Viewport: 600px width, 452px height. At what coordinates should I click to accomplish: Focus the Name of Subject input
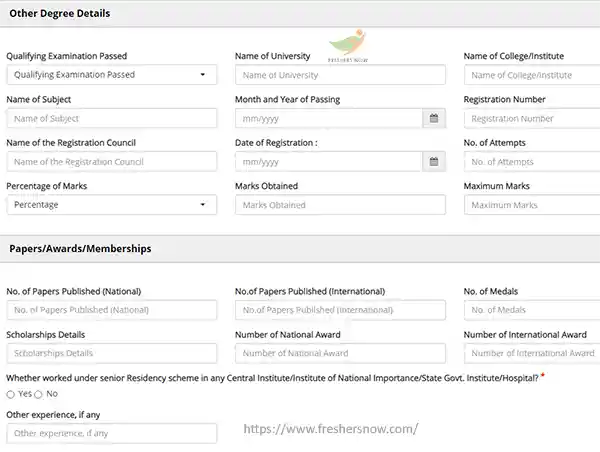(112, 118)
